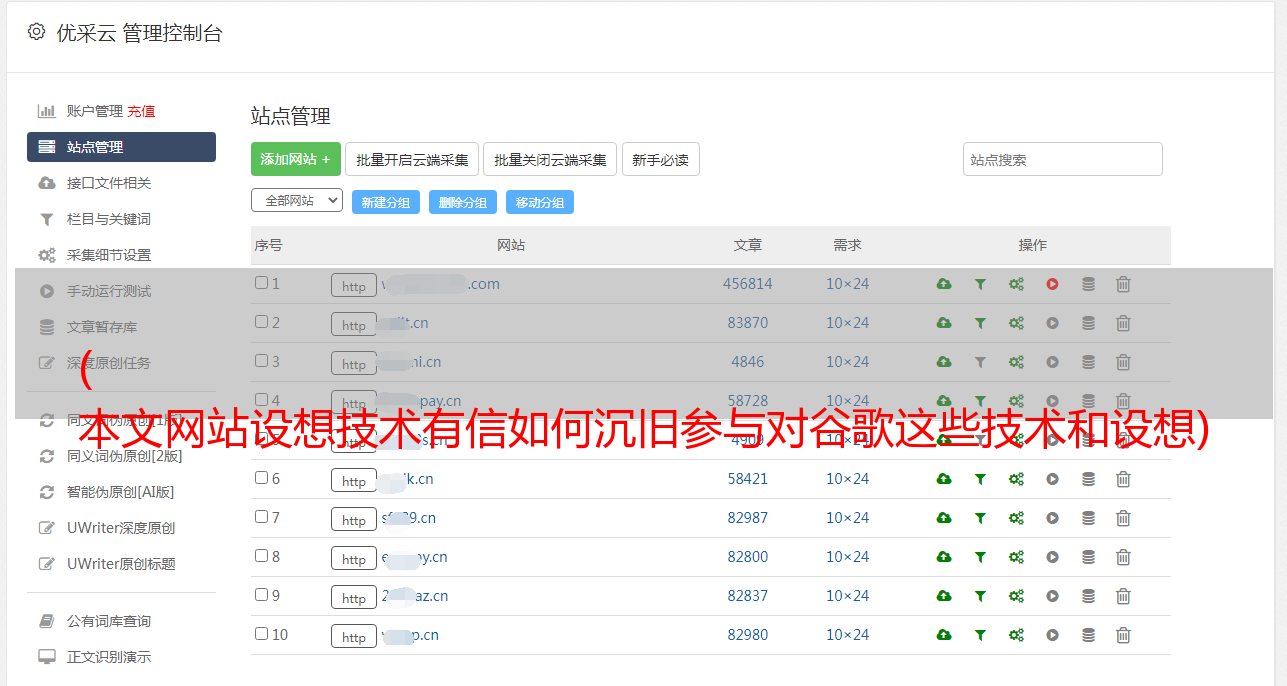Screen dimensions: 1287x686
Task: Click the http button in row 10
Action: coord(354,636)
